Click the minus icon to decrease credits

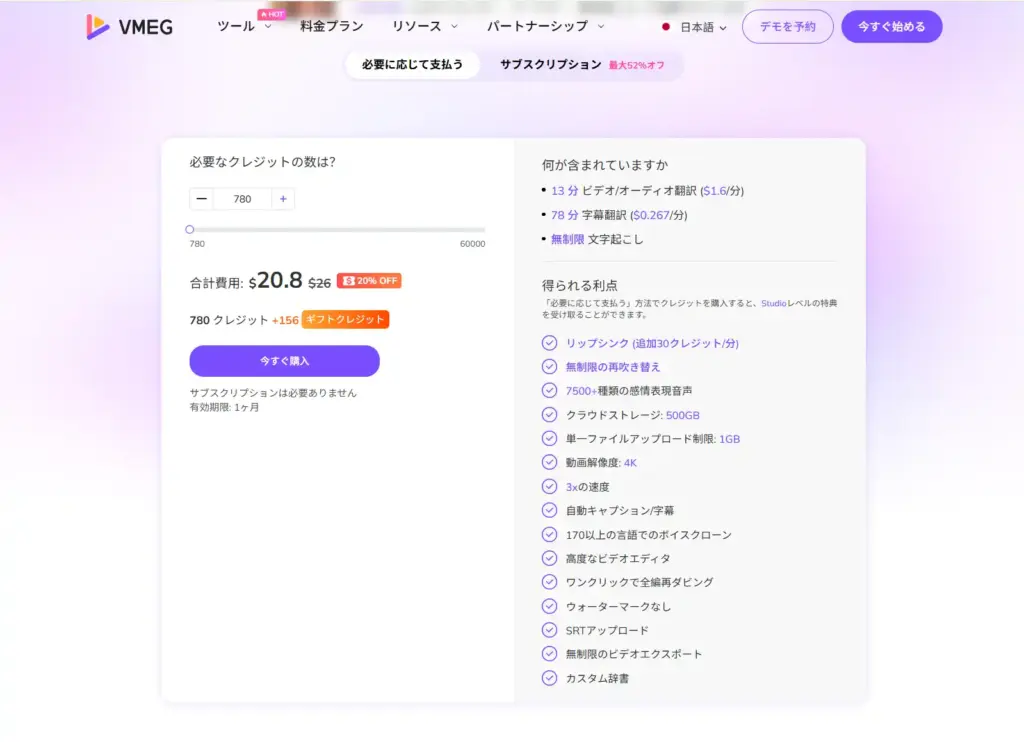202,199
